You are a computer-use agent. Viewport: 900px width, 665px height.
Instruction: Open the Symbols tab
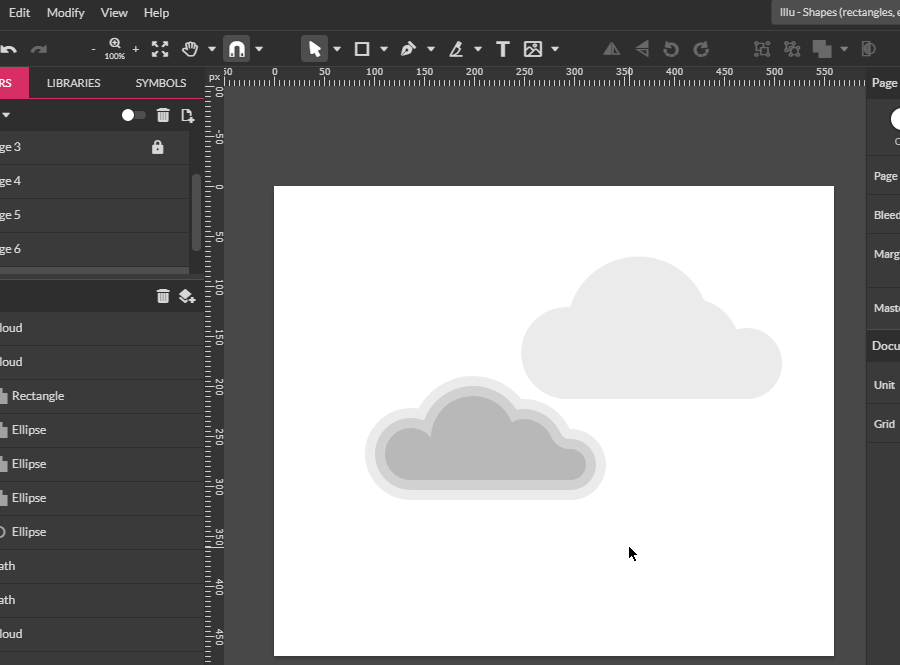tap(161, 83)
